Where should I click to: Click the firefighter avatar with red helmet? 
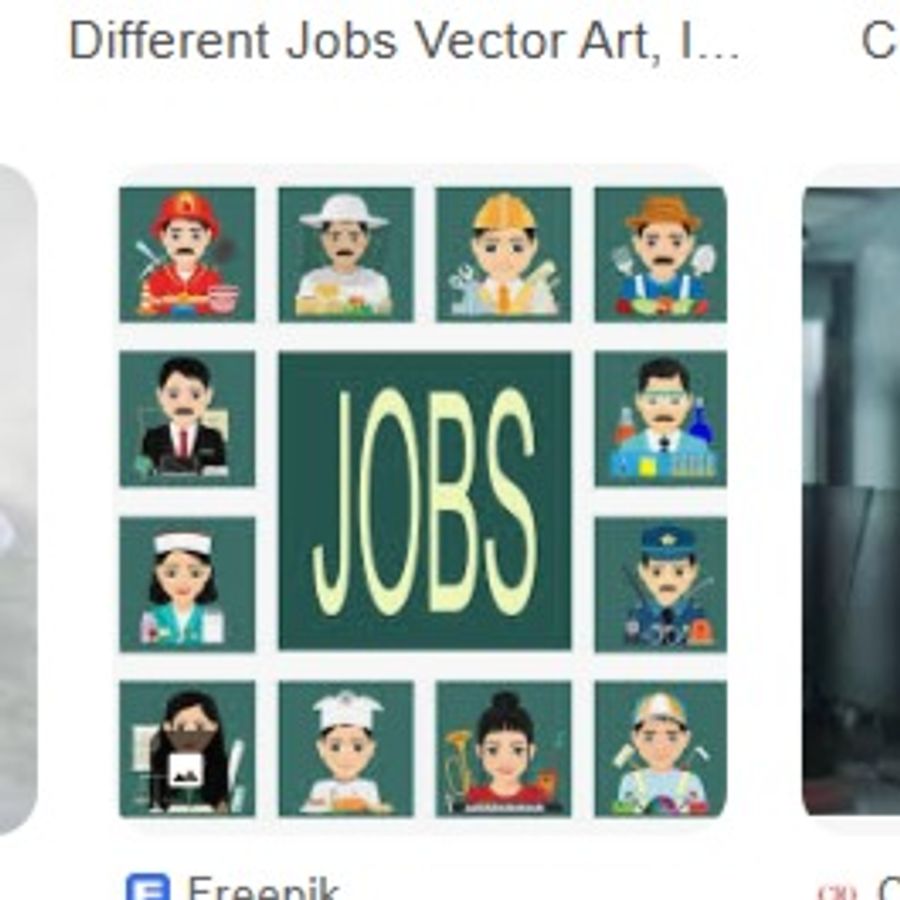[x=187, y=254]
